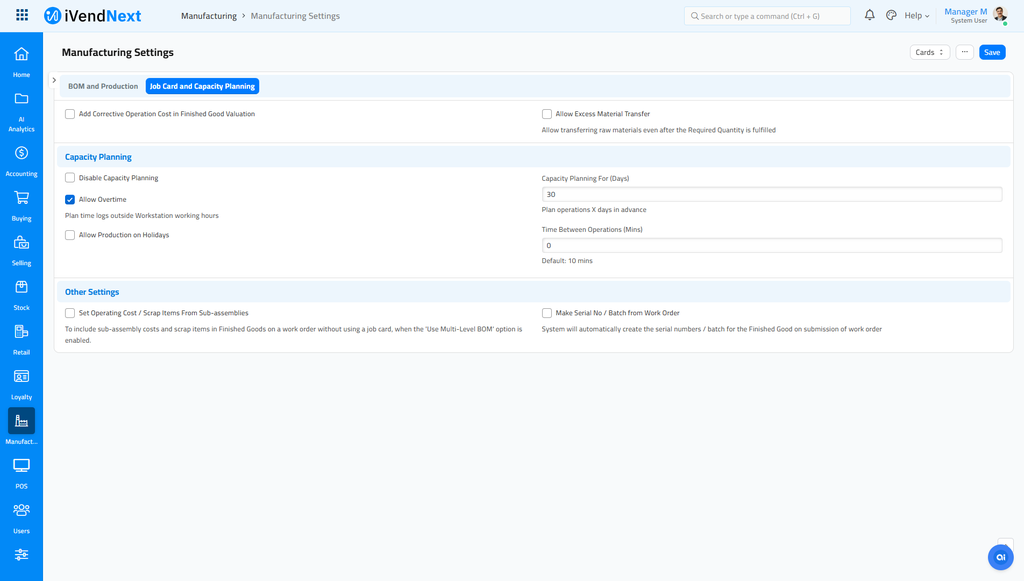The width and height of the screenshot is (1024, 581).
Task: Check Disable Capacity Planning
Action: coord(70,178)
